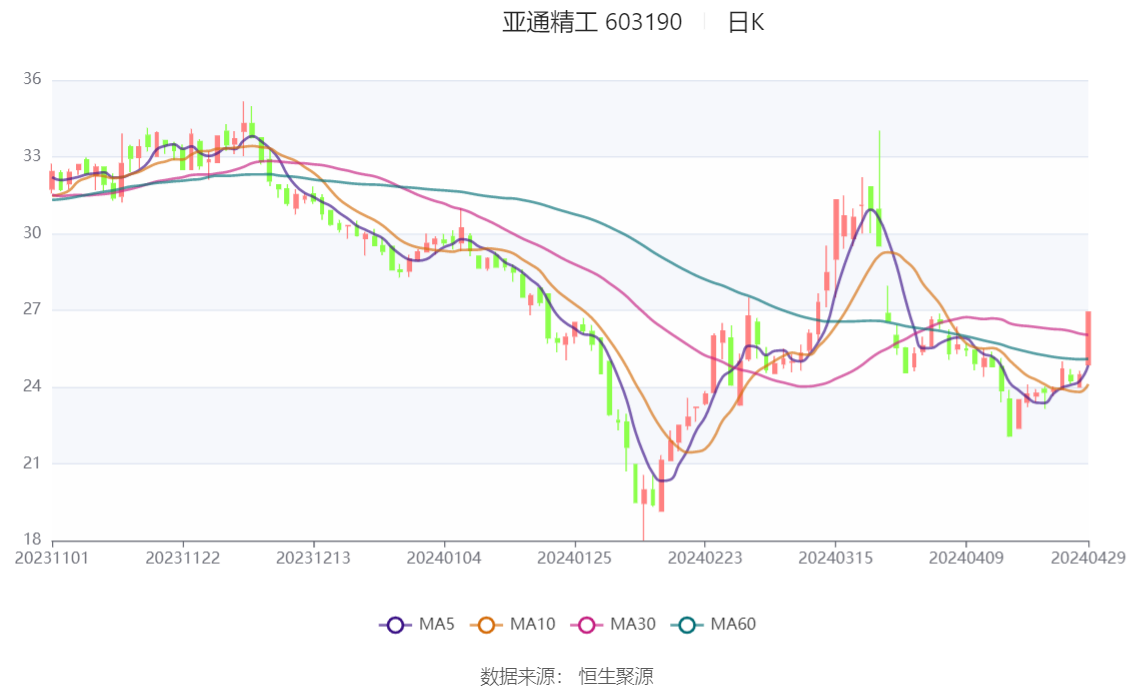Click the 18 price label on the y-axis
This screenshot has width=1134, height=689.
tap(31, 539)
